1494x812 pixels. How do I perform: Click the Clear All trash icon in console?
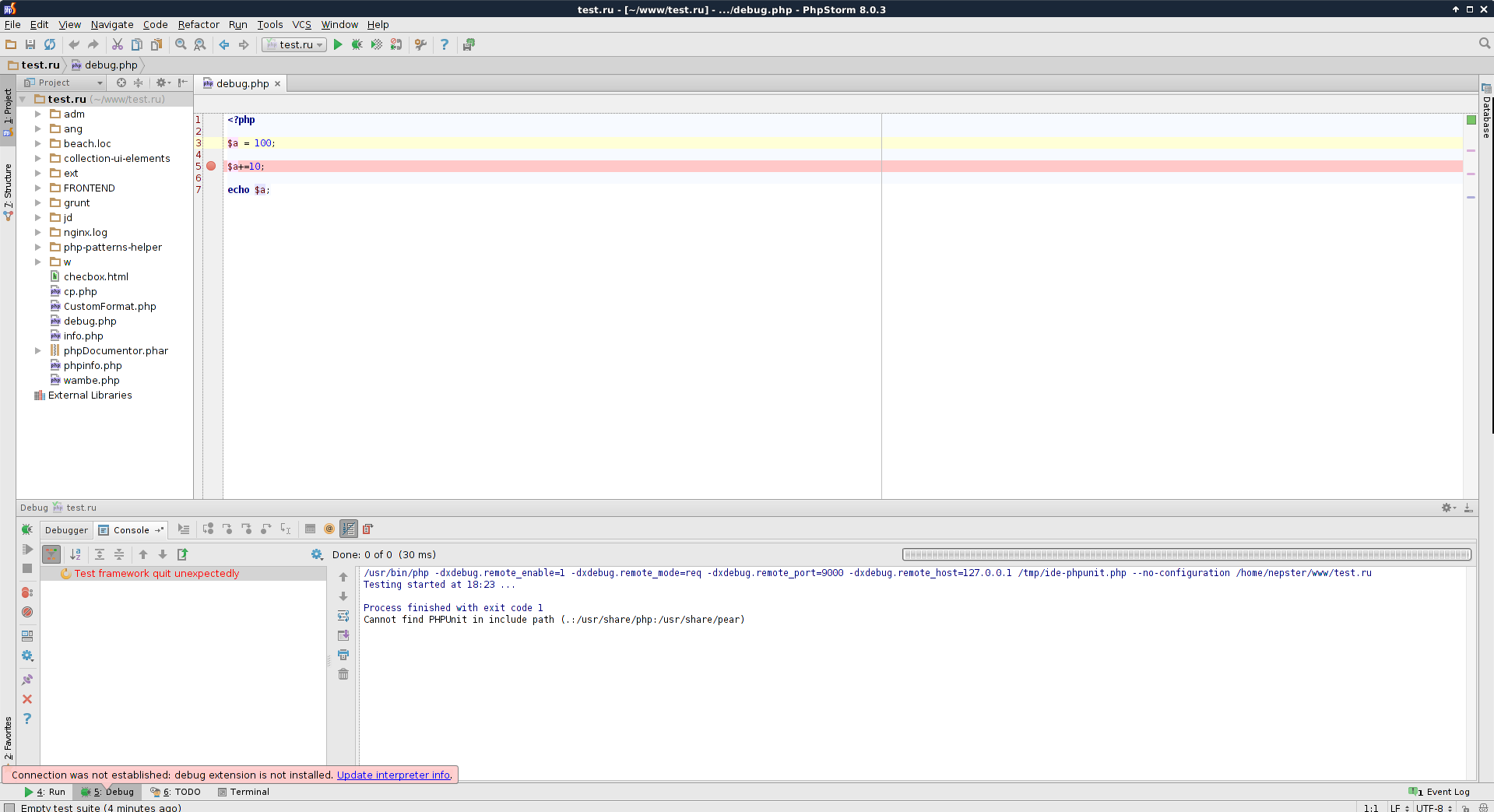pyautogui.click(x=343, y=674)
